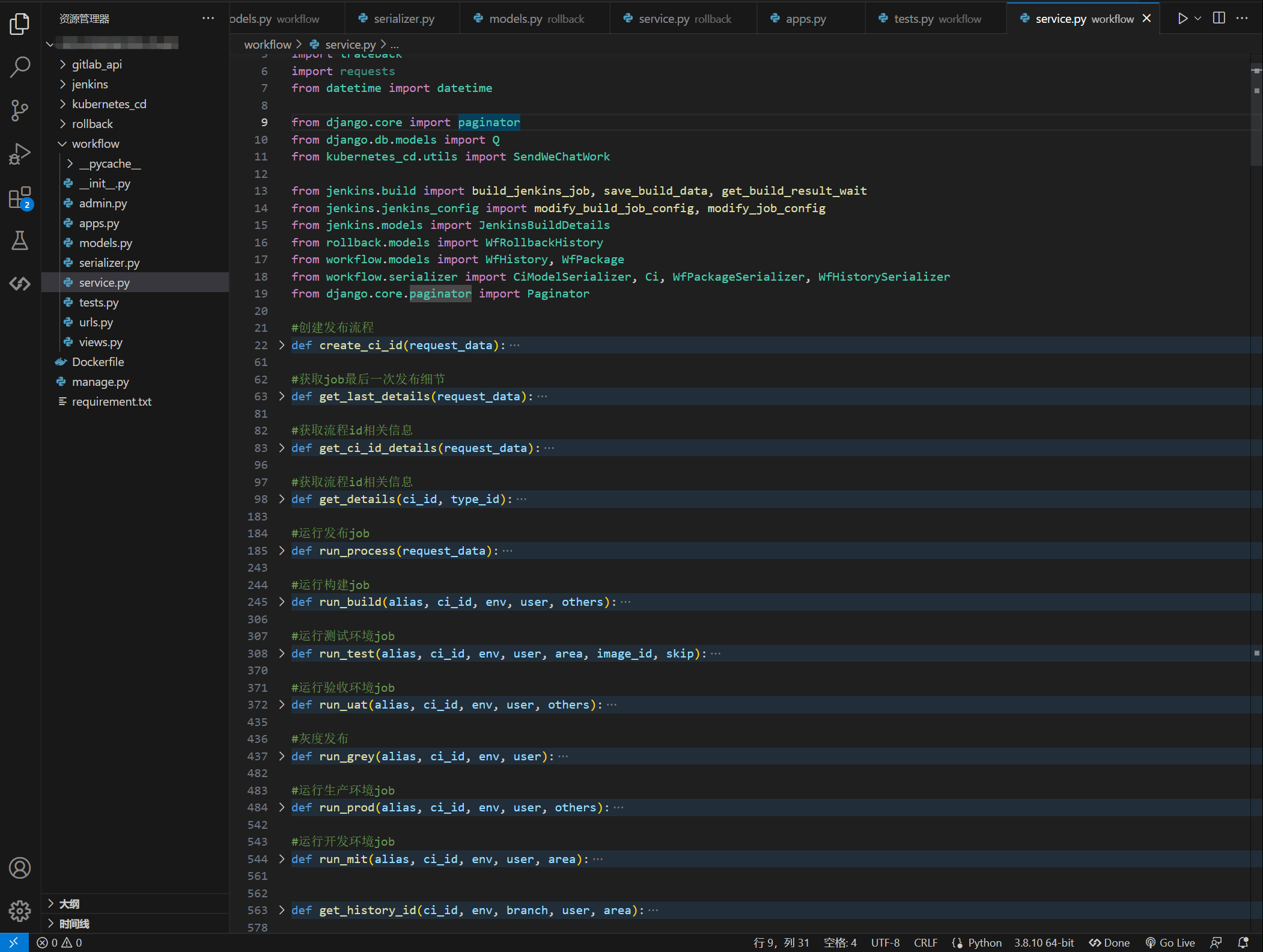Open the Testing flask view

tap(20, 241)
